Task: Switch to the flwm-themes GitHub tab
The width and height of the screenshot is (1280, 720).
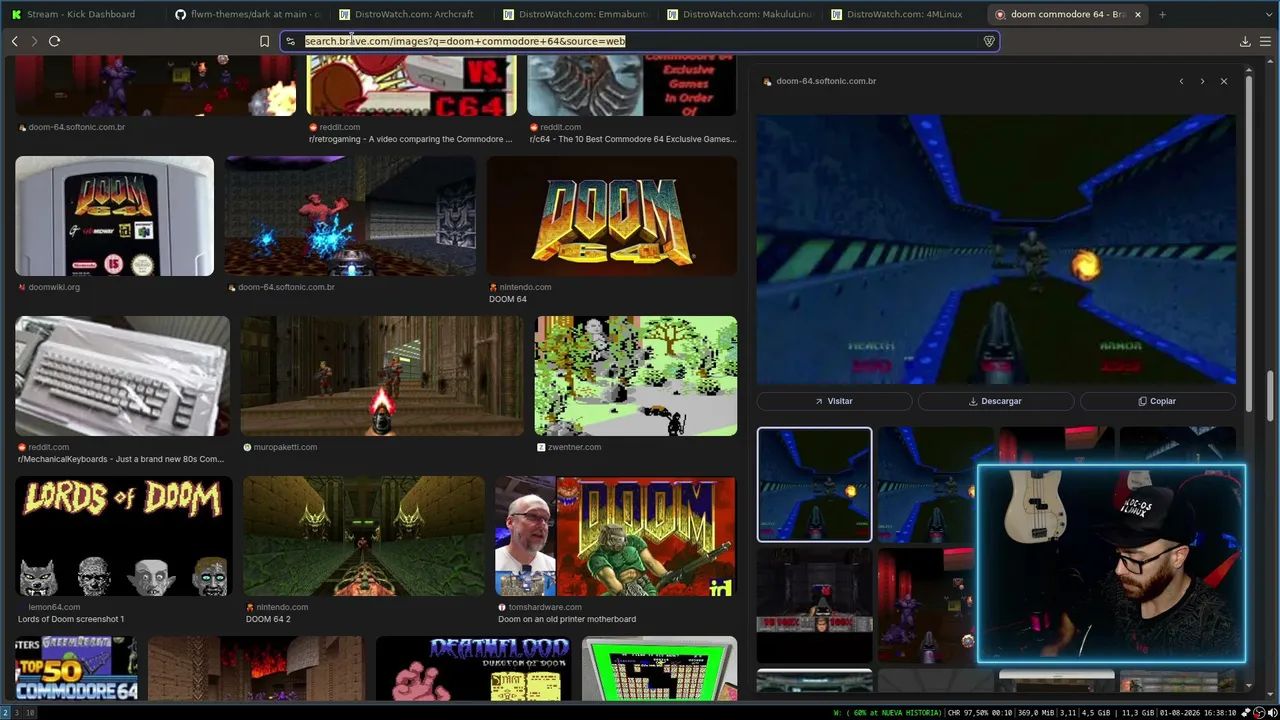Action: tap(246, 14)
